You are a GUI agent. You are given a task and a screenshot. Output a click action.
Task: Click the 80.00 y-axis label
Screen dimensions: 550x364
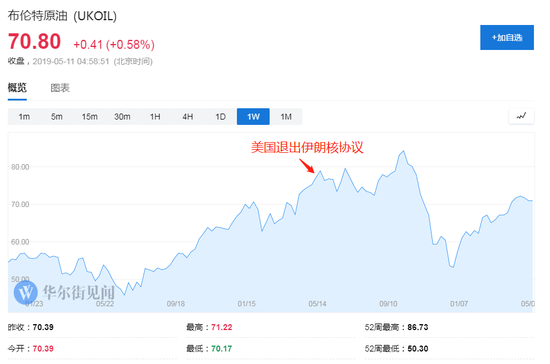20,167
